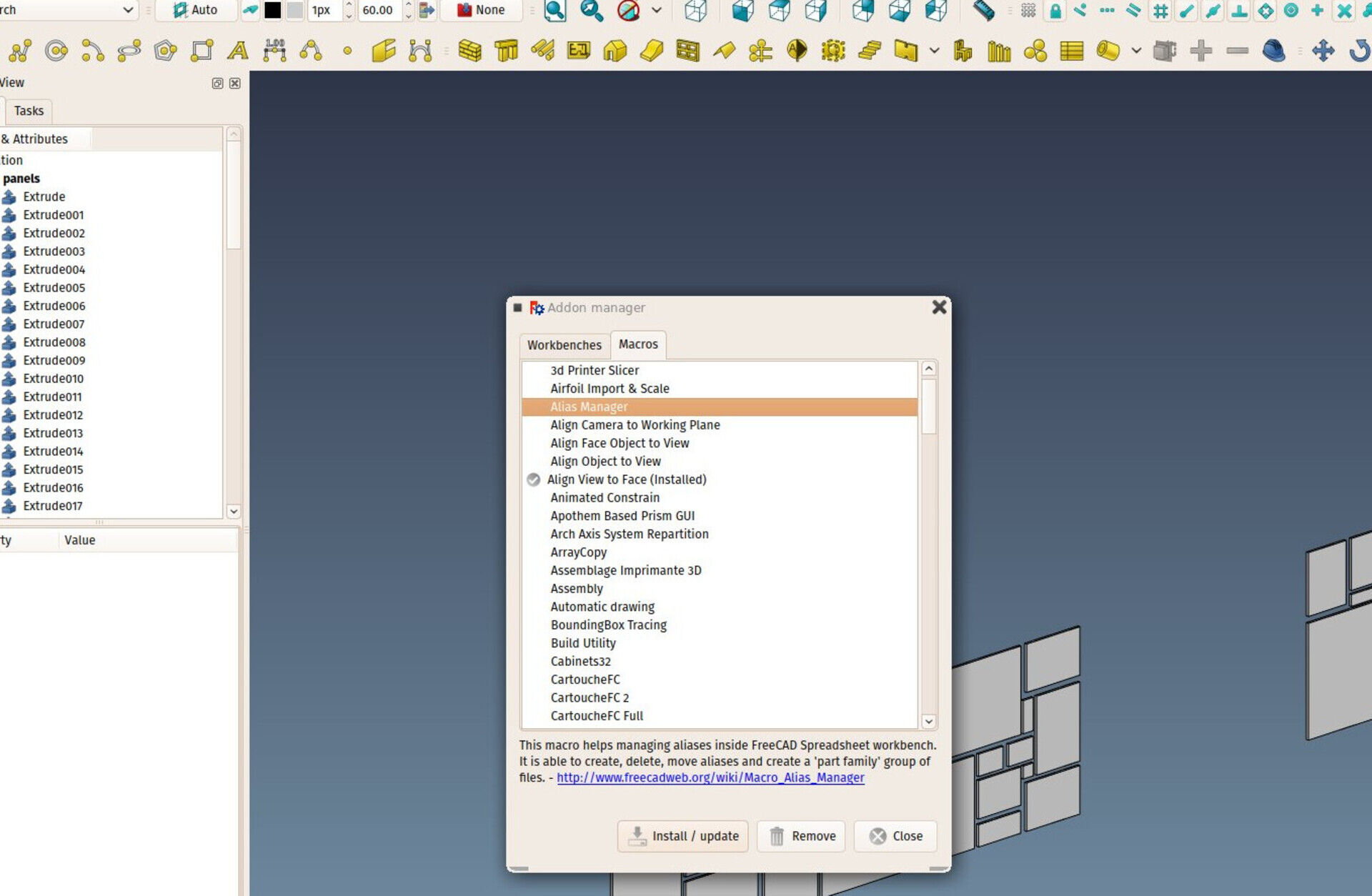Image resolution: width=1372 pixels, height=896 pixels.
Task: Select the Arch Roof tool
Action: (x=724, y=51)
